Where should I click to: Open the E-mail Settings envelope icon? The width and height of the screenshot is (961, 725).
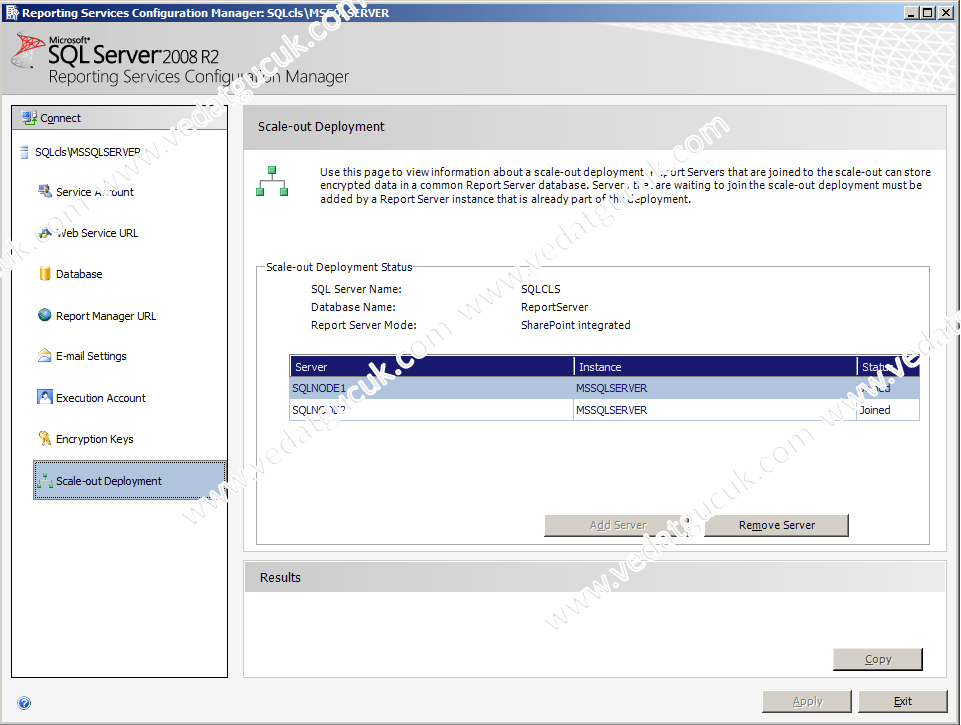pos(45,355)
